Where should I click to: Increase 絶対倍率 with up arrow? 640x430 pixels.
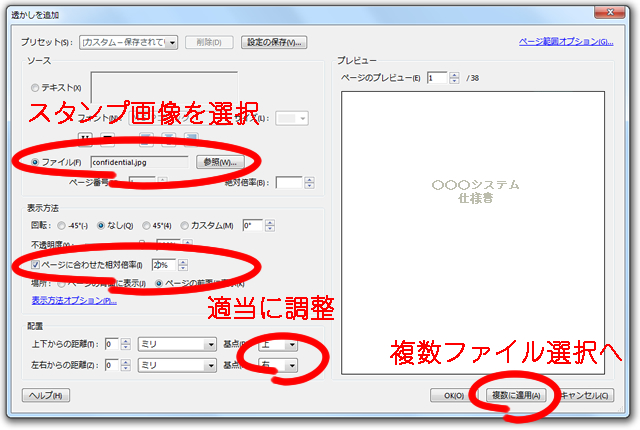tap(309, 180)
